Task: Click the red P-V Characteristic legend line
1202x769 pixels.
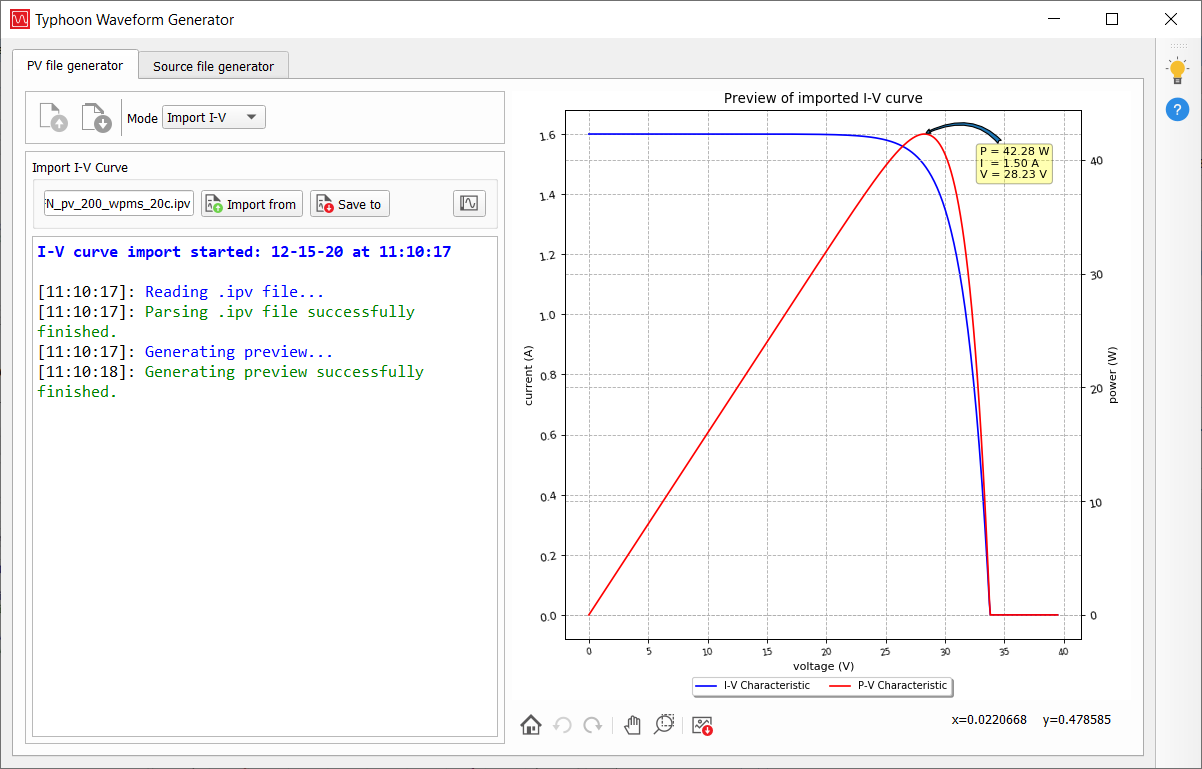Action: (841, 685)
